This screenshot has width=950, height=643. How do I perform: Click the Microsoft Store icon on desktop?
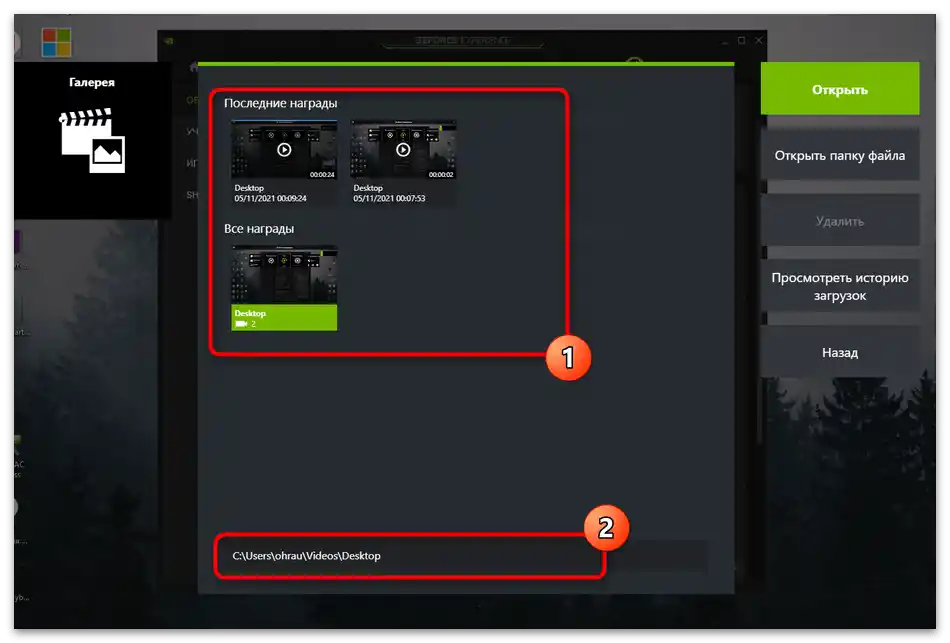[56, 42]
